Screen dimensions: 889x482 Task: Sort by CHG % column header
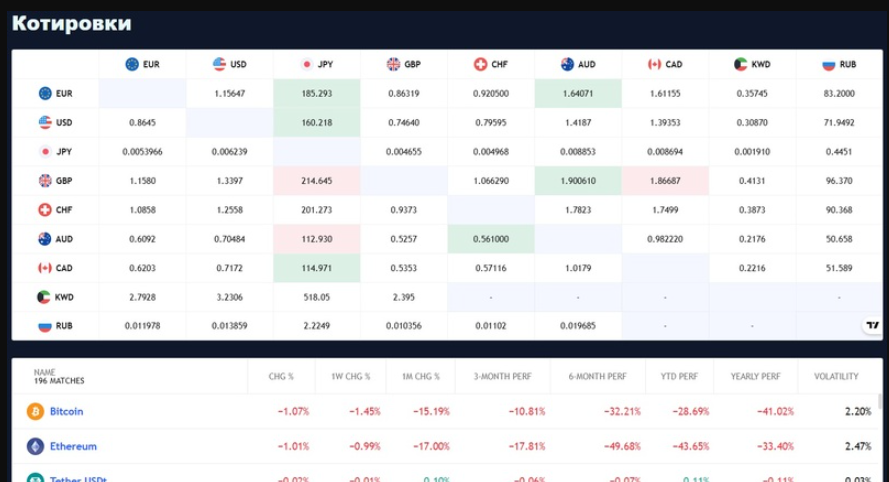(x=281, y=377)
